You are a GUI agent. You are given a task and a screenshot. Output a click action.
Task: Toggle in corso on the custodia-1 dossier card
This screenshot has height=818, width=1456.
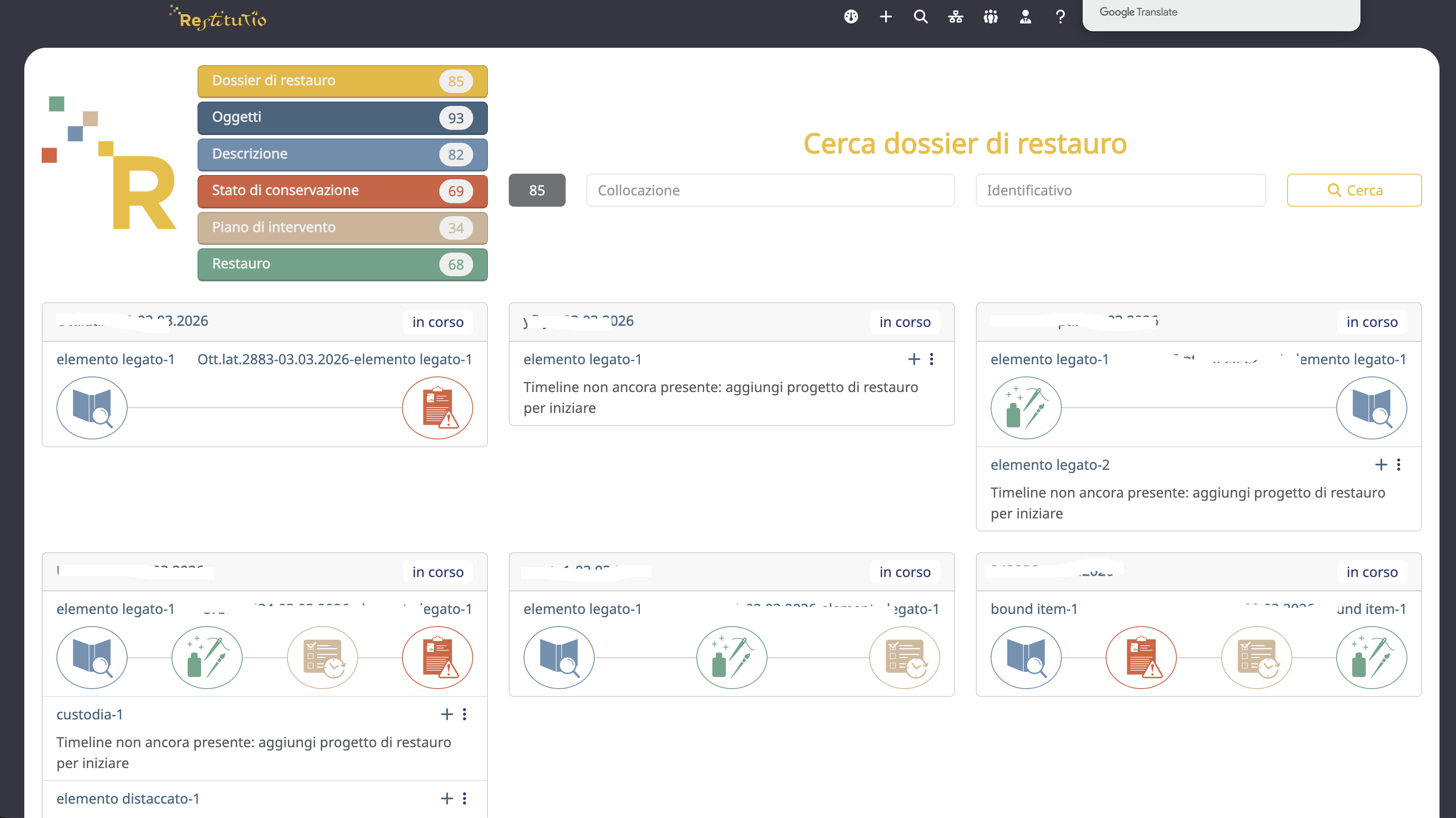pos(438,571)
